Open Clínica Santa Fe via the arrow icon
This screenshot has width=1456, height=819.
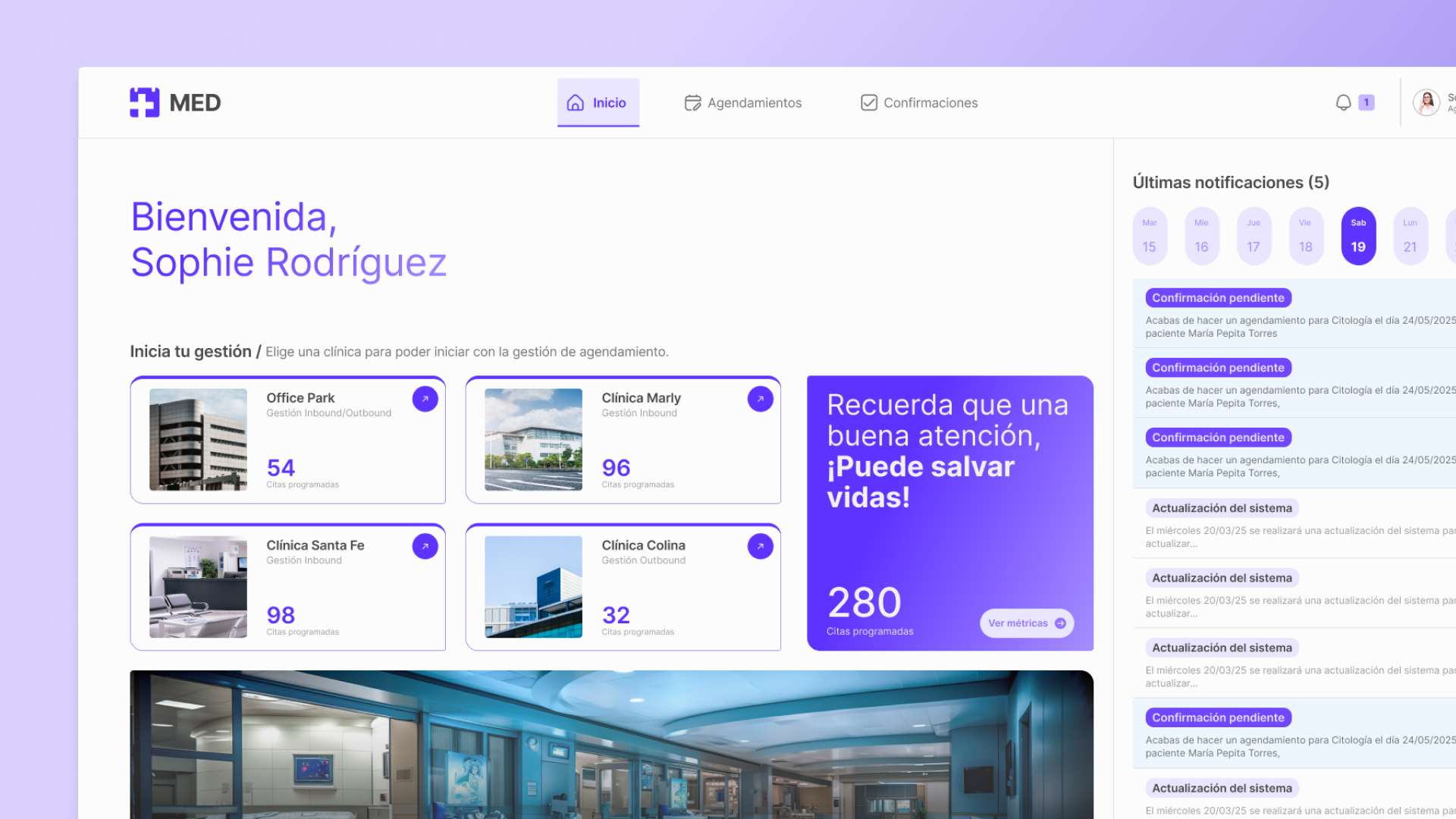pyautogui.click(x=425, y=546)
